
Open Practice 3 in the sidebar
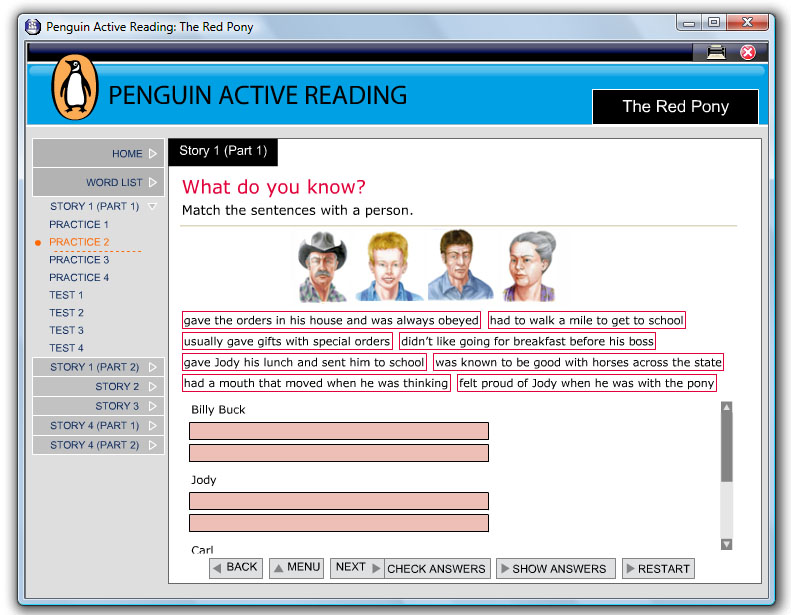79,260
